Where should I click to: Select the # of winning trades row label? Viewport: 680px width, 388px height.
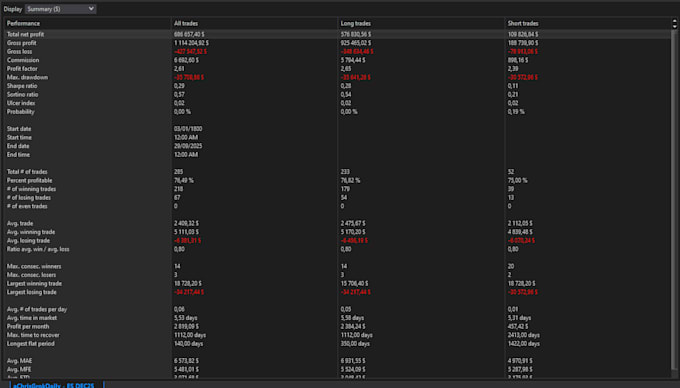tap(31, 189)
